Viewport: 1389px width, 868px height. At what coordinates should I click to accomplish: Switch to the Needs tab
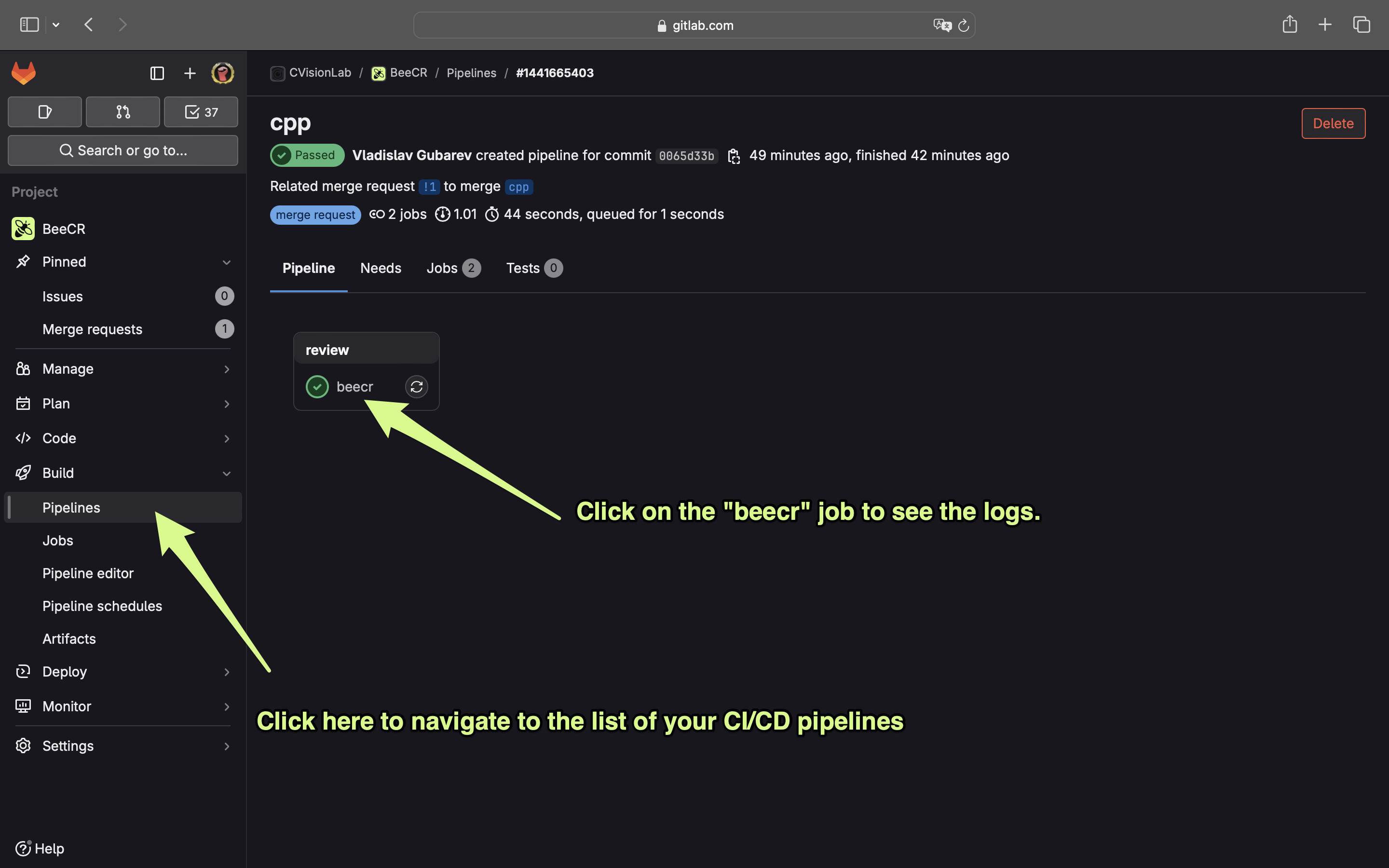(x=381, y=268)
